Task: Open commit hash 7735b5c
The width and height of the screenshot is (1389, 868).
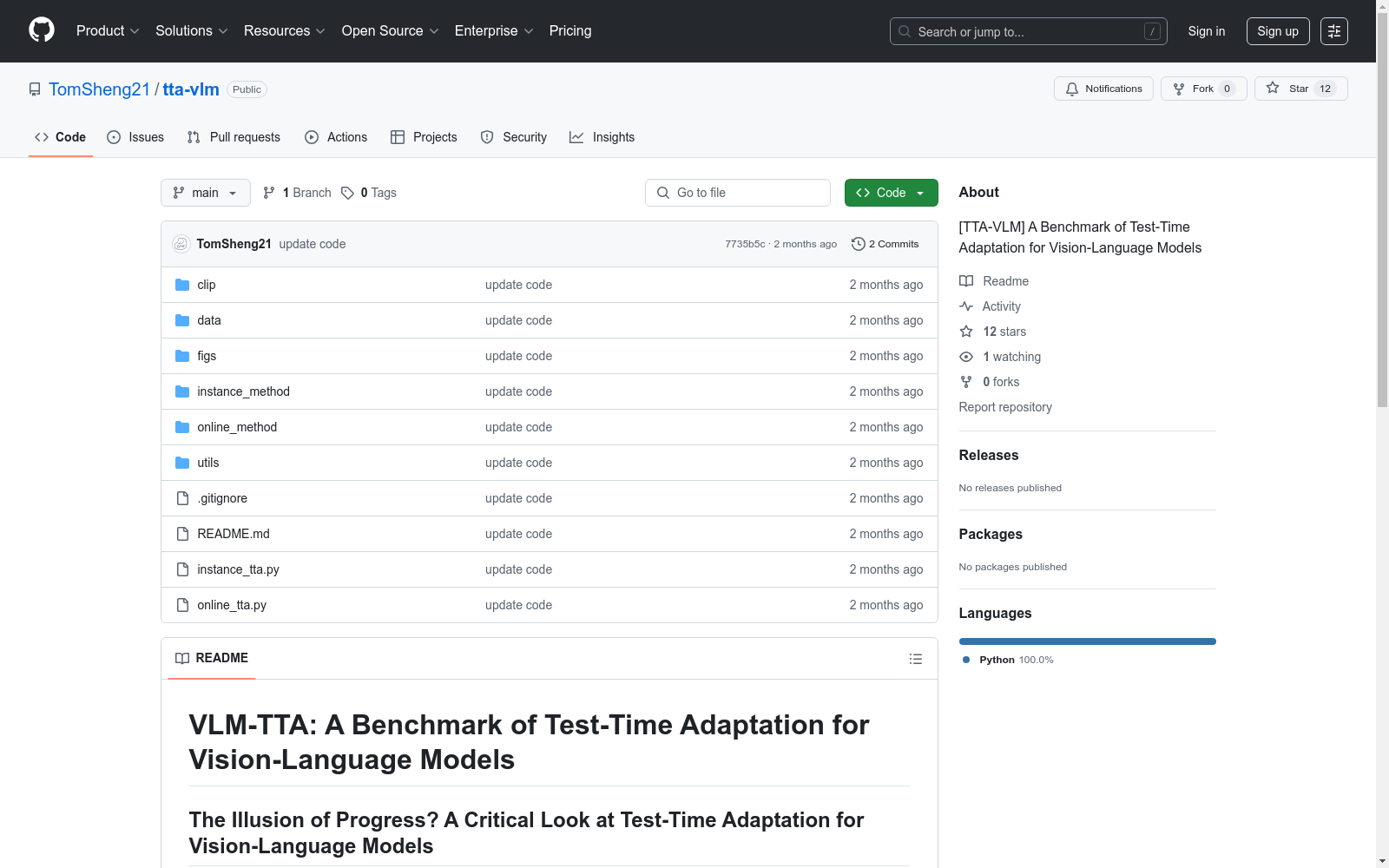Action: click(745, 244)
